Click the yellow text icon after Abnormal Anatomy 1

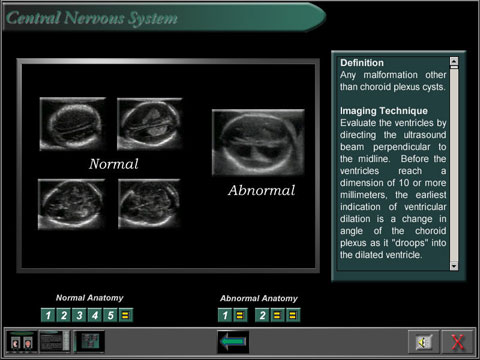point(240,315)
